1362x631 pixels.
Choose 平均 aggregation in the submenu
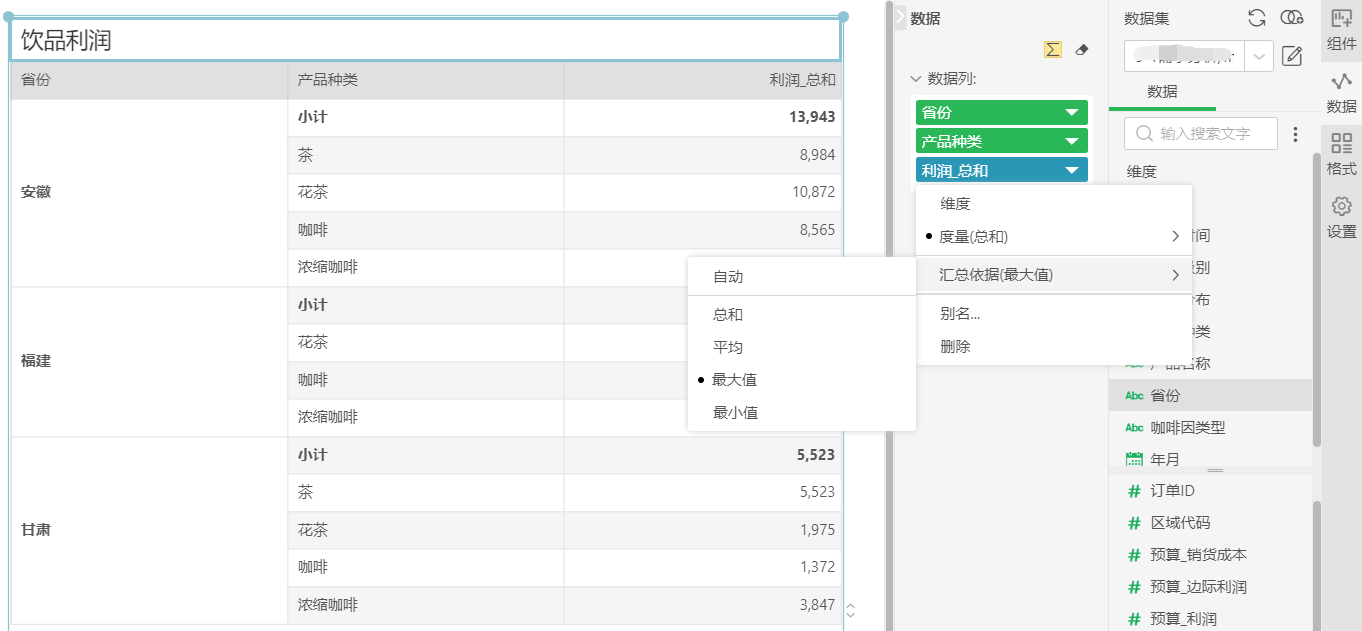(727, 347)
